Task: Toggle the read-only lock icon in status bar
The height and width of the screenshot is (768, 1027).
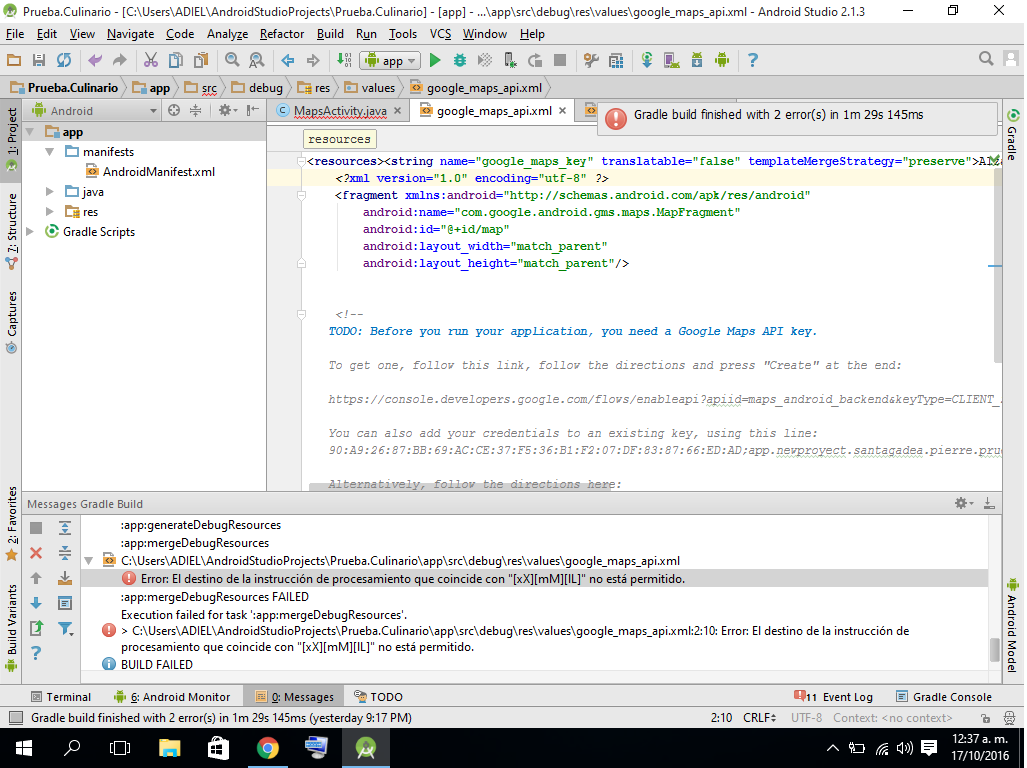Action: tap(985, 718)
